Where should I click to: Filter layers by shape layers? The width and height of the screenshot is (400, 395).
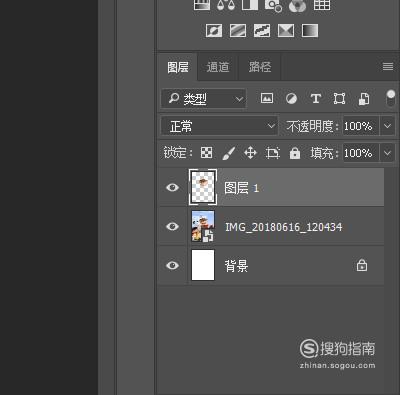tap(339, 99)
